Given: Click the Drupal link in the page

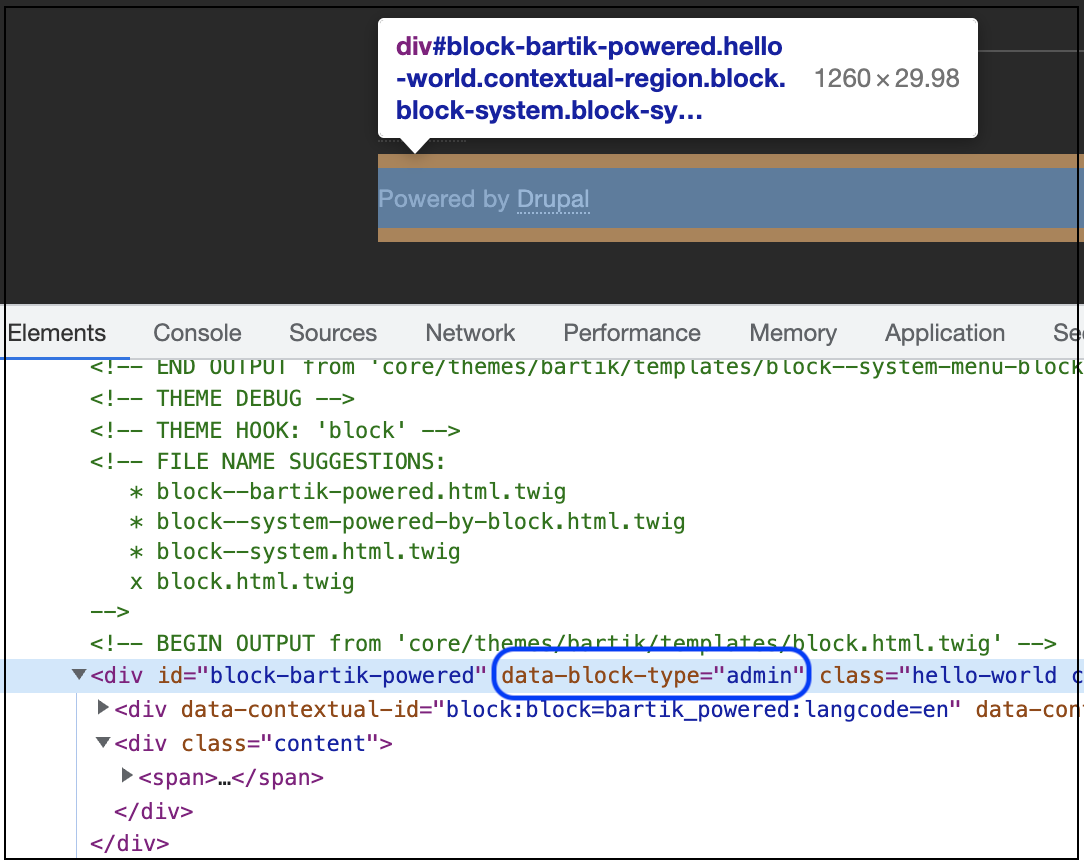Looking at the screenshot, I should [x=552, y=199].
